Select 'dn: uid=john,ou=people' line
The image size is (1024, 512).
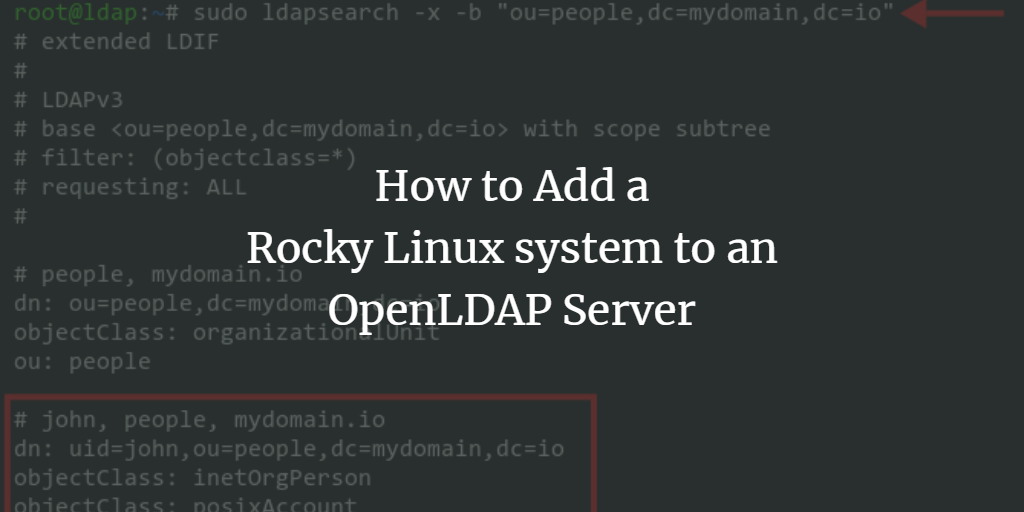[289, 449]
